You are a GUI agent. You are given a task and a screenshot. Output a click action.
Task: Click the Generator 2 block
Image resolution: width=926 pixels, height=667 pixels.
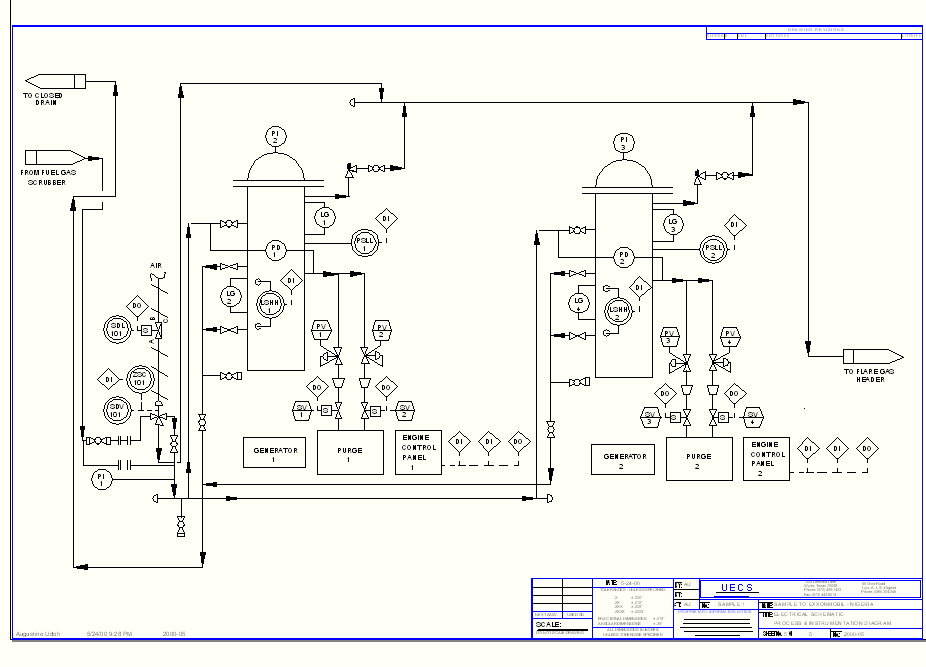click(622, 459)
